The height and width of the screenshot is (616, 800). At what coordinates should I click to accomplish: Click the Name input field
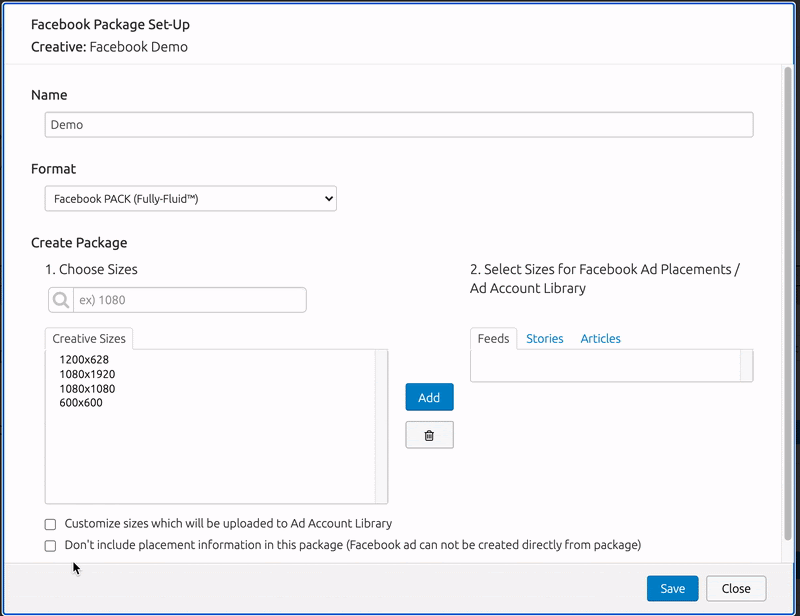pos(399,125)
